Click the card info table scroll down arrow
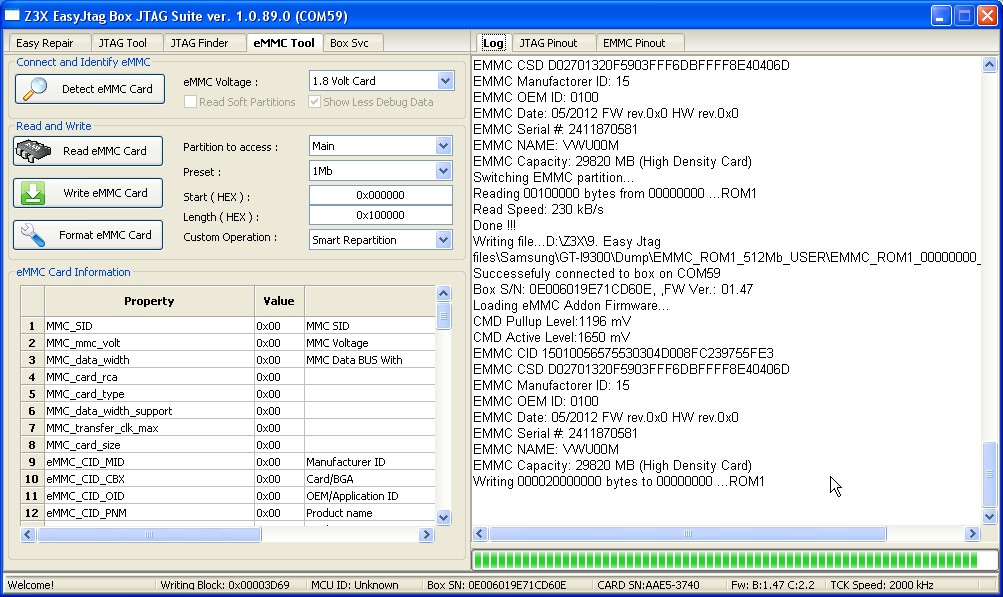The height and width of the screenshot is (597, 1003). [443, 517]
